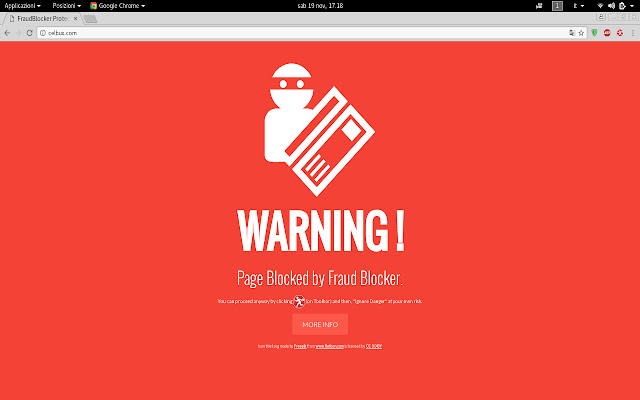Screen dimensions: 640x400
Task: Open the green shield extension
Action: (594, 33)
